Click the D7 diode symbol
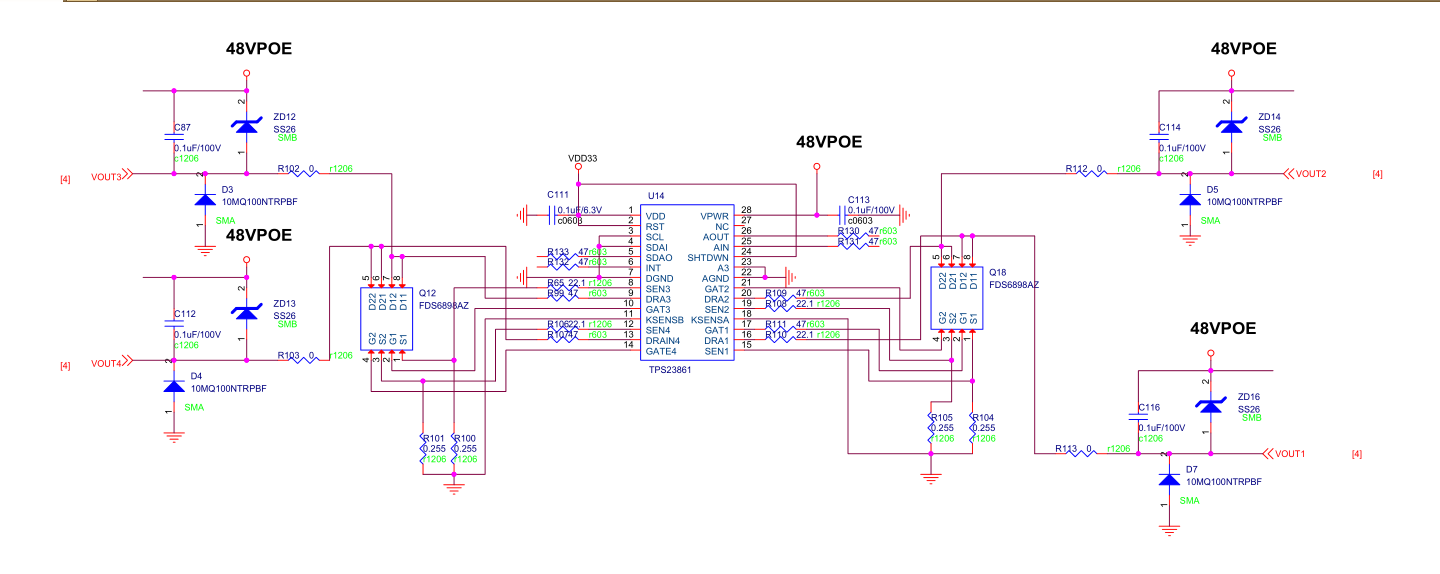Screen dimensions: 1440x574 click(1169, 478)
